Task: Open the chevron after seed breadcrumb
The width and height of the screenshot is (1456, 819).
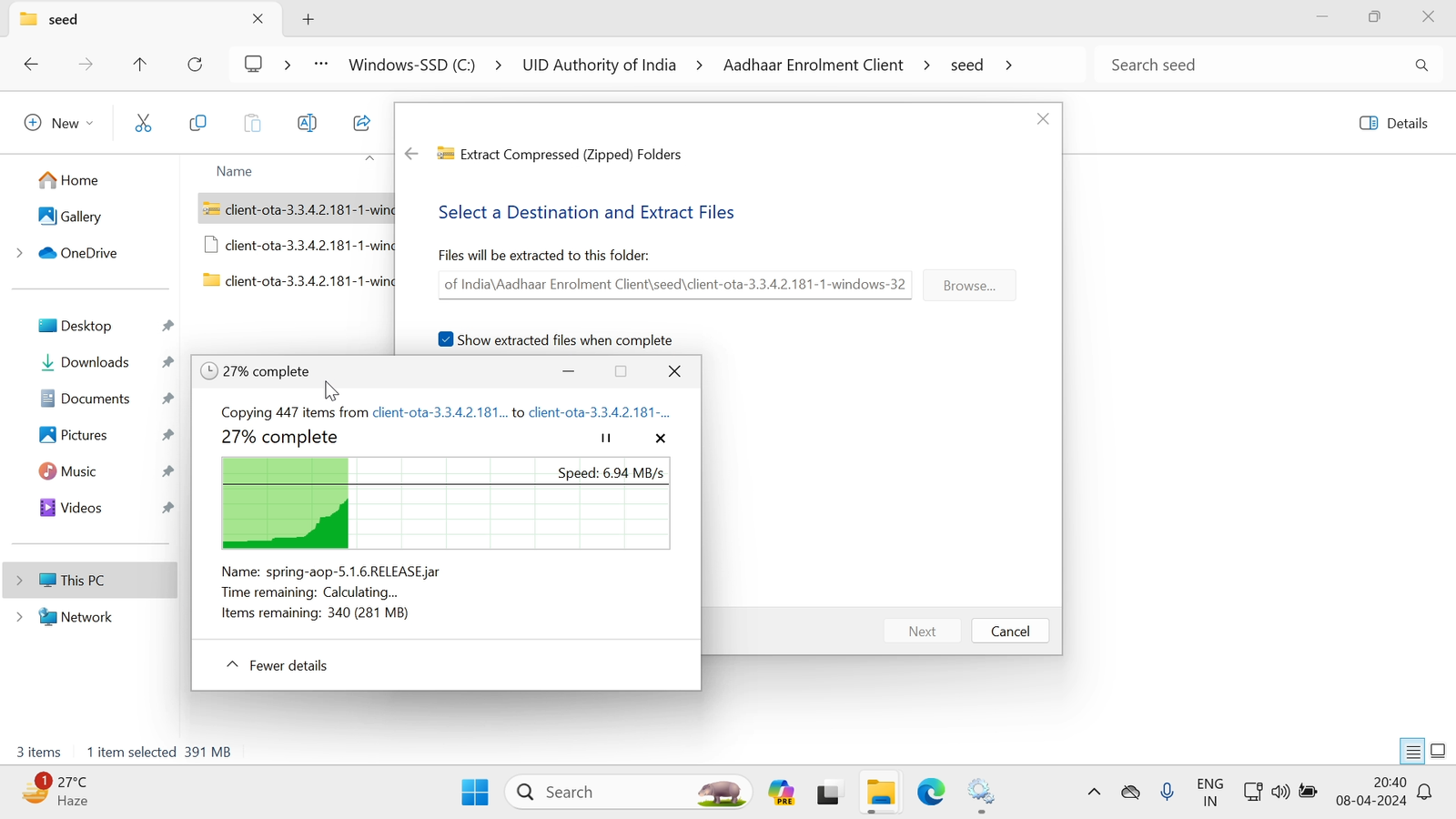Action: click(x=1009, y=66)
